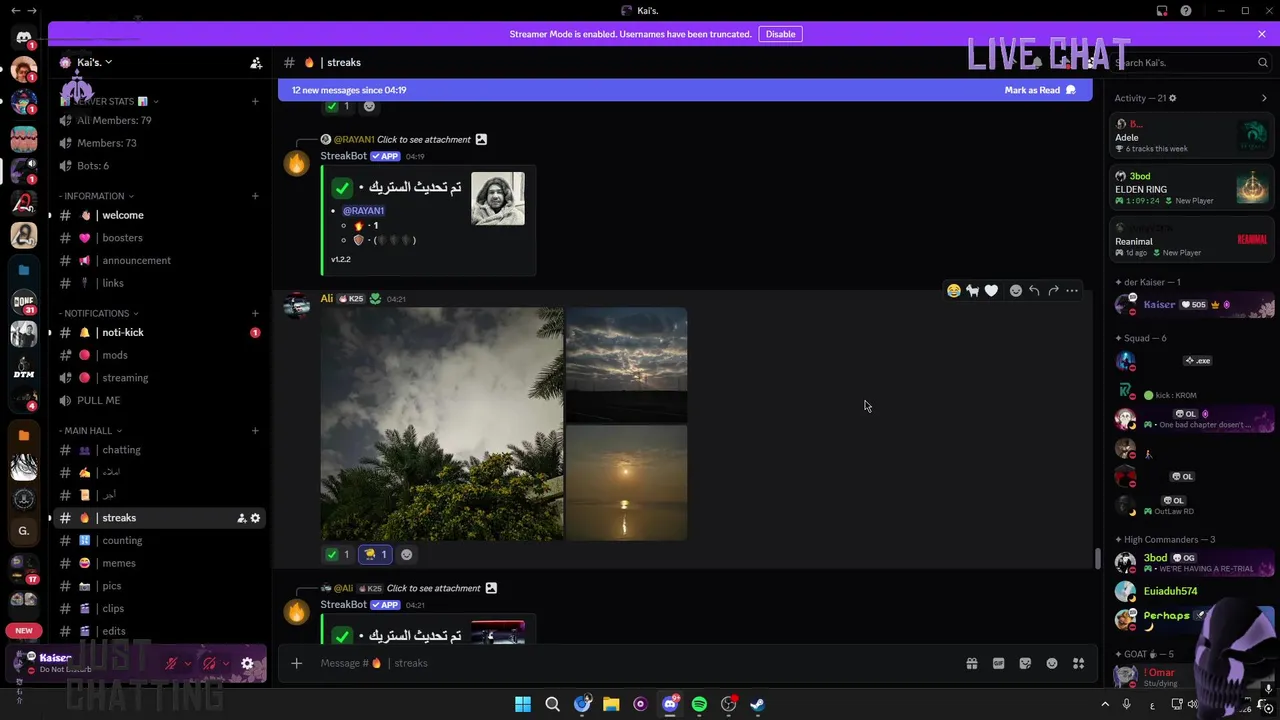The image size is (1280, 720).
Task: Open More options on Ali's message
Action: tap(1072, 291)
